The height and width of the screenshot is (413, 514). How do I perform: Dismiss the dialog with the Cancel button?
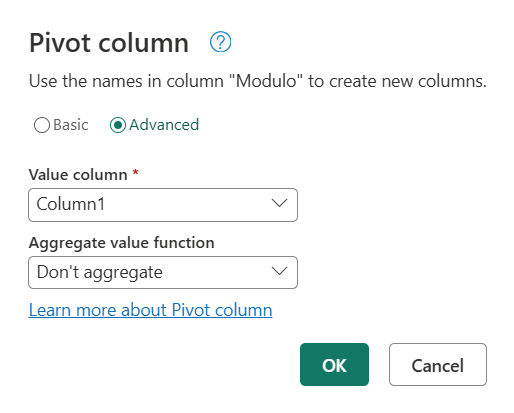(x=438, y=364)
